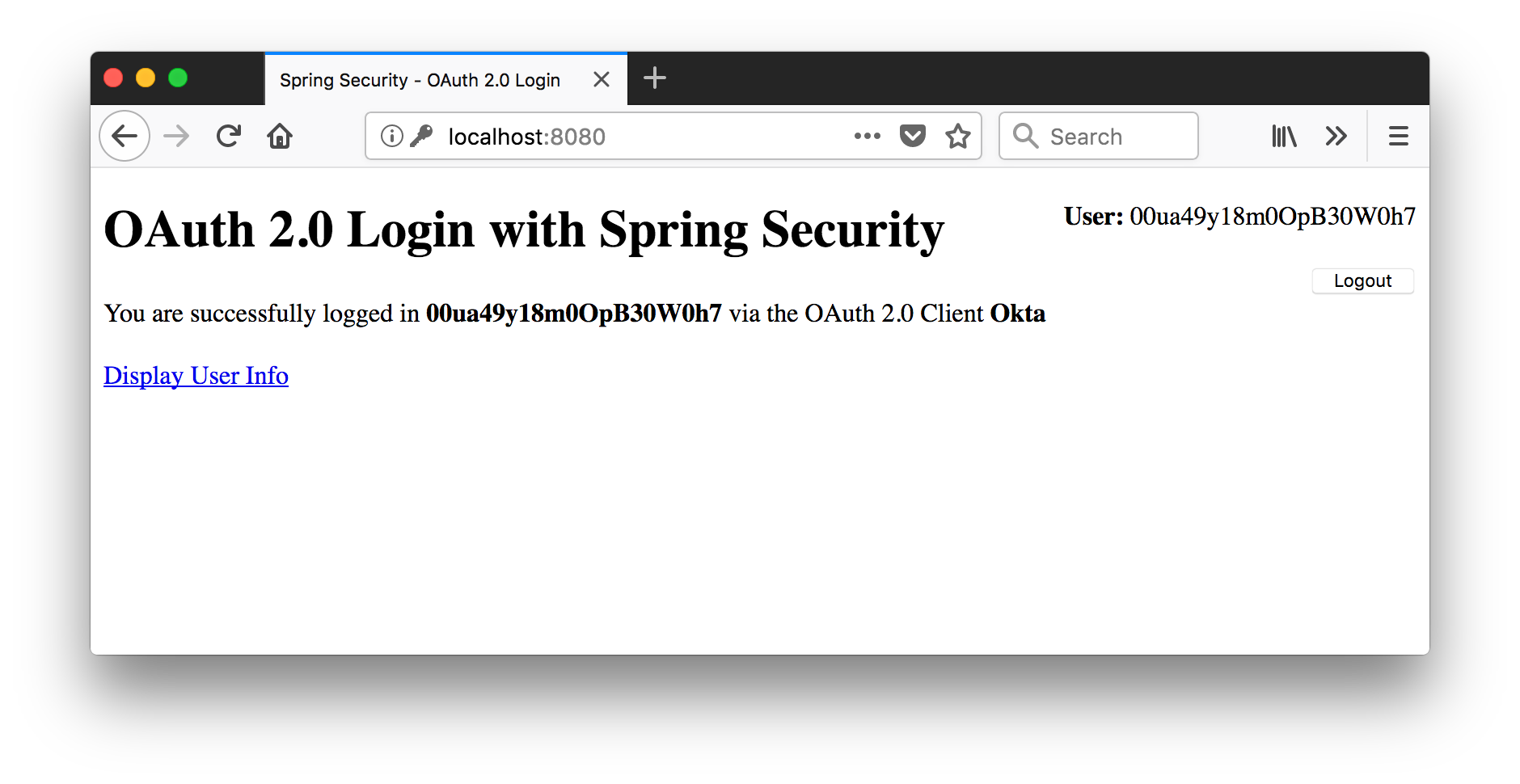Expand the toolbar overflow chevron
Viewport: 1520px width, 784px height.
click(1336, 136)
